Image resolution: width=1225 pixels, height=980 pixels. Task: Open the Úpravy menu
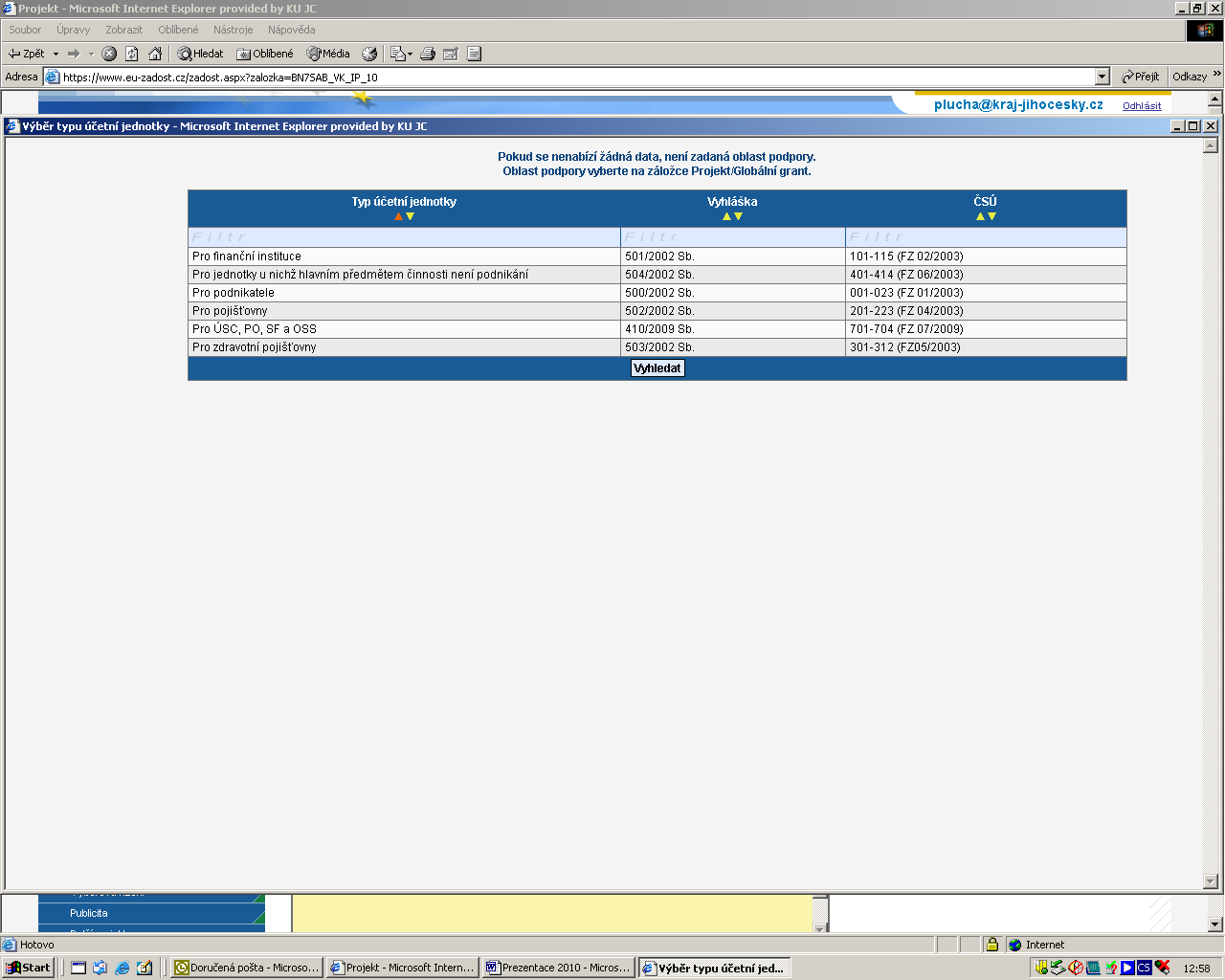[x=73, y=30]
